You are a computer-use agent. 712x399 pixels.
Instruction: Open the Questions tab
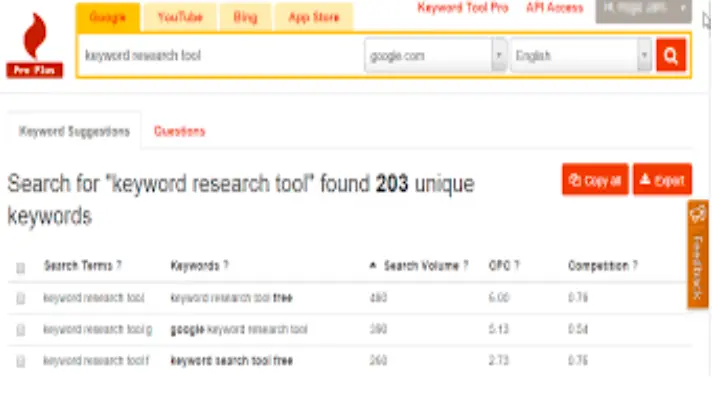click(179, 131)
